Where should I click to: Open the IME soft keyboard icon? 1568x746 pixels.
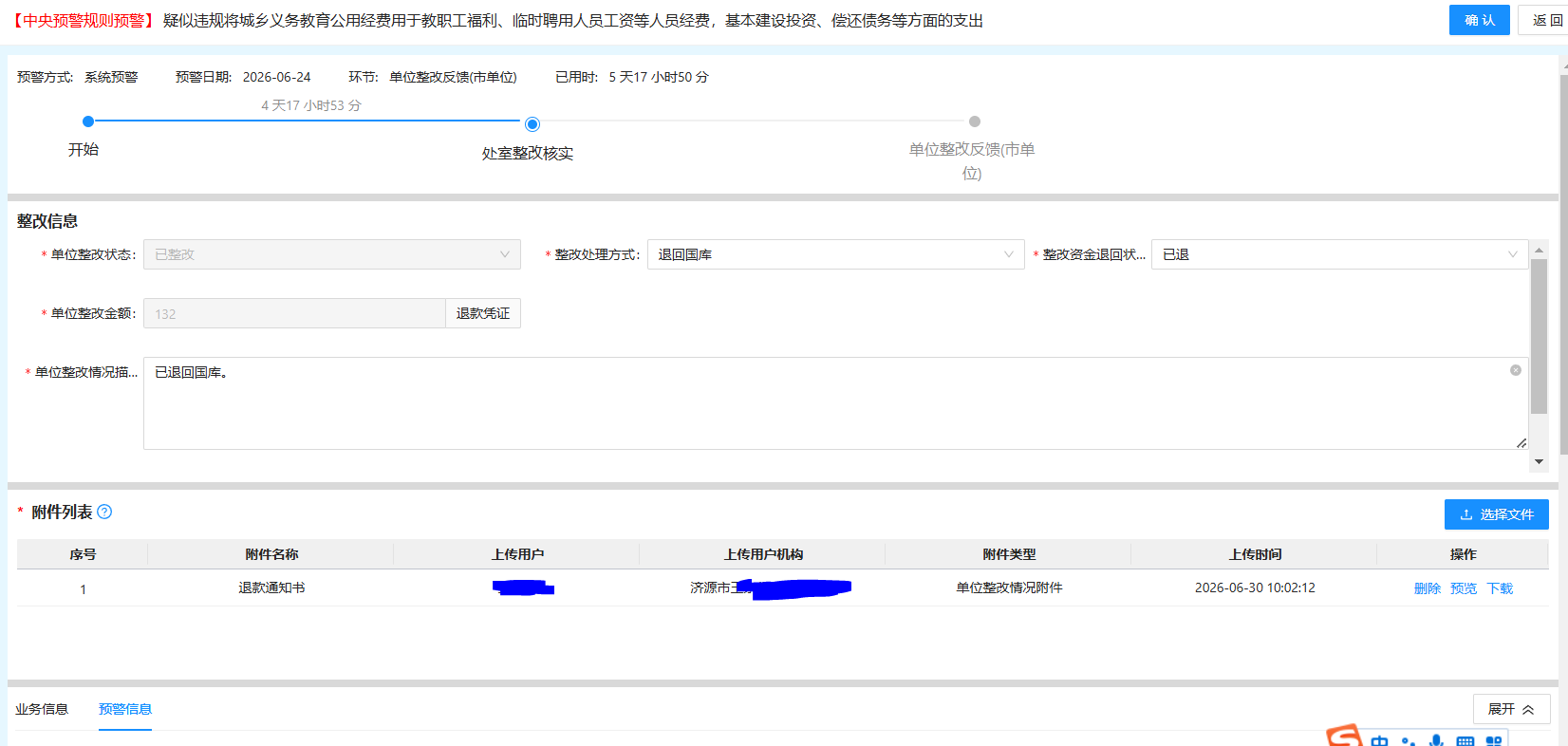click(x=1465, y=741)
